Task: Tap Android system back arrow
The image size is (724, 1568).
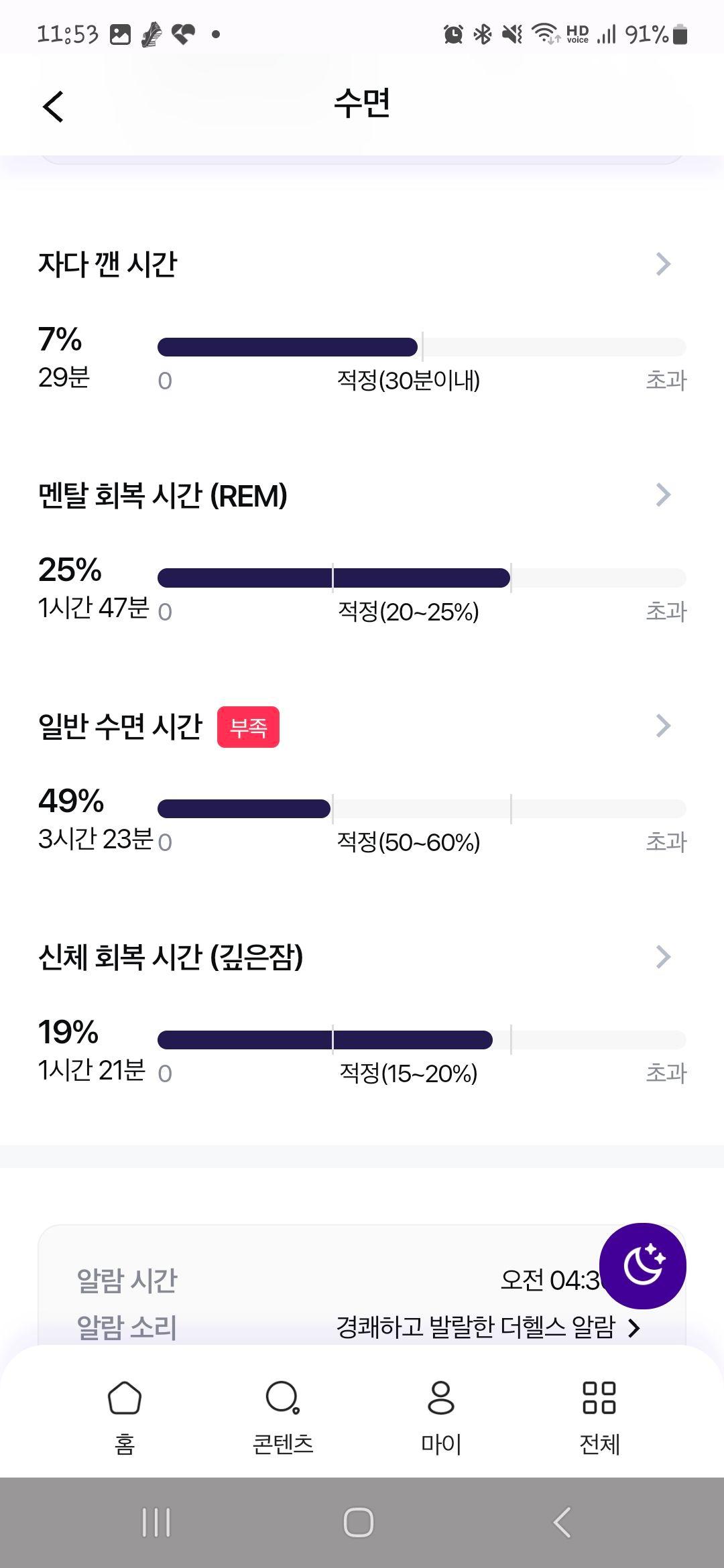Action: click(x=562, y=1522)
